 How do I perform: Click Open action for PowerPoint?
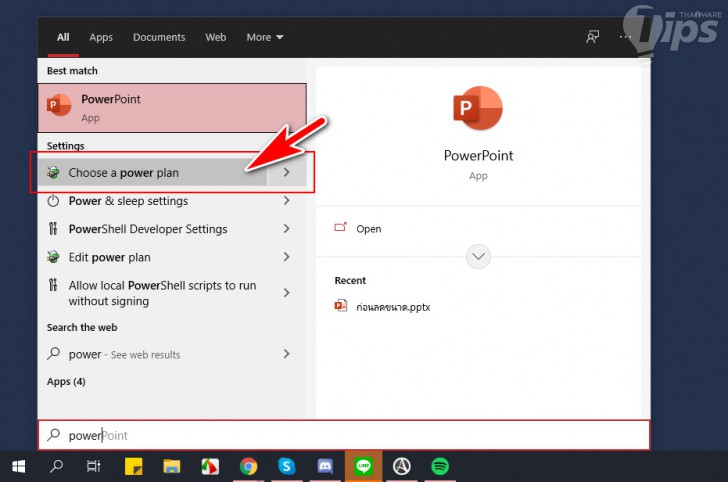[369, 229]
